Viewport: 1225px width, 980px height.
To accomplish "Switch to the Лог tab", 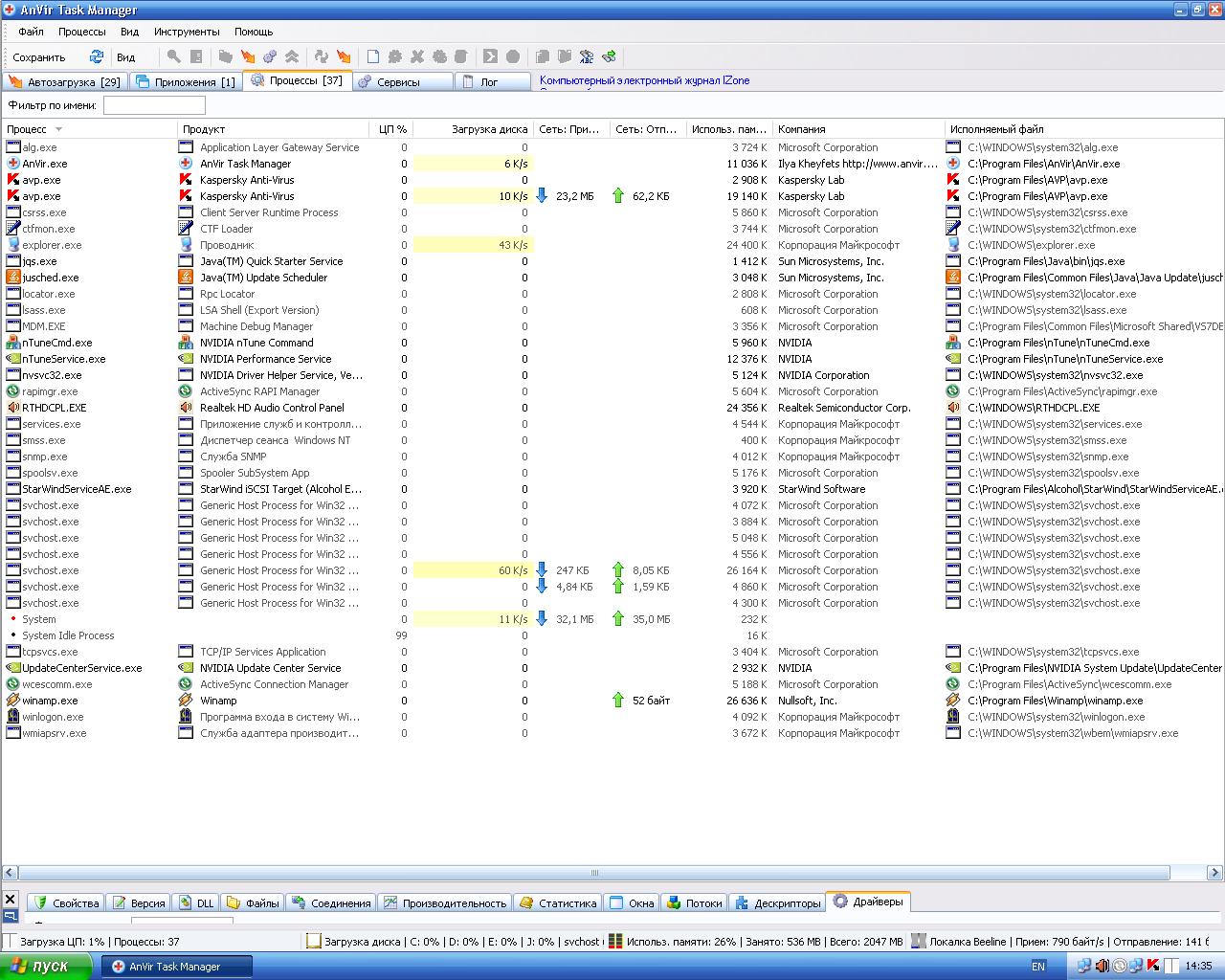I will pyautogui.click(x=493, y=81).
